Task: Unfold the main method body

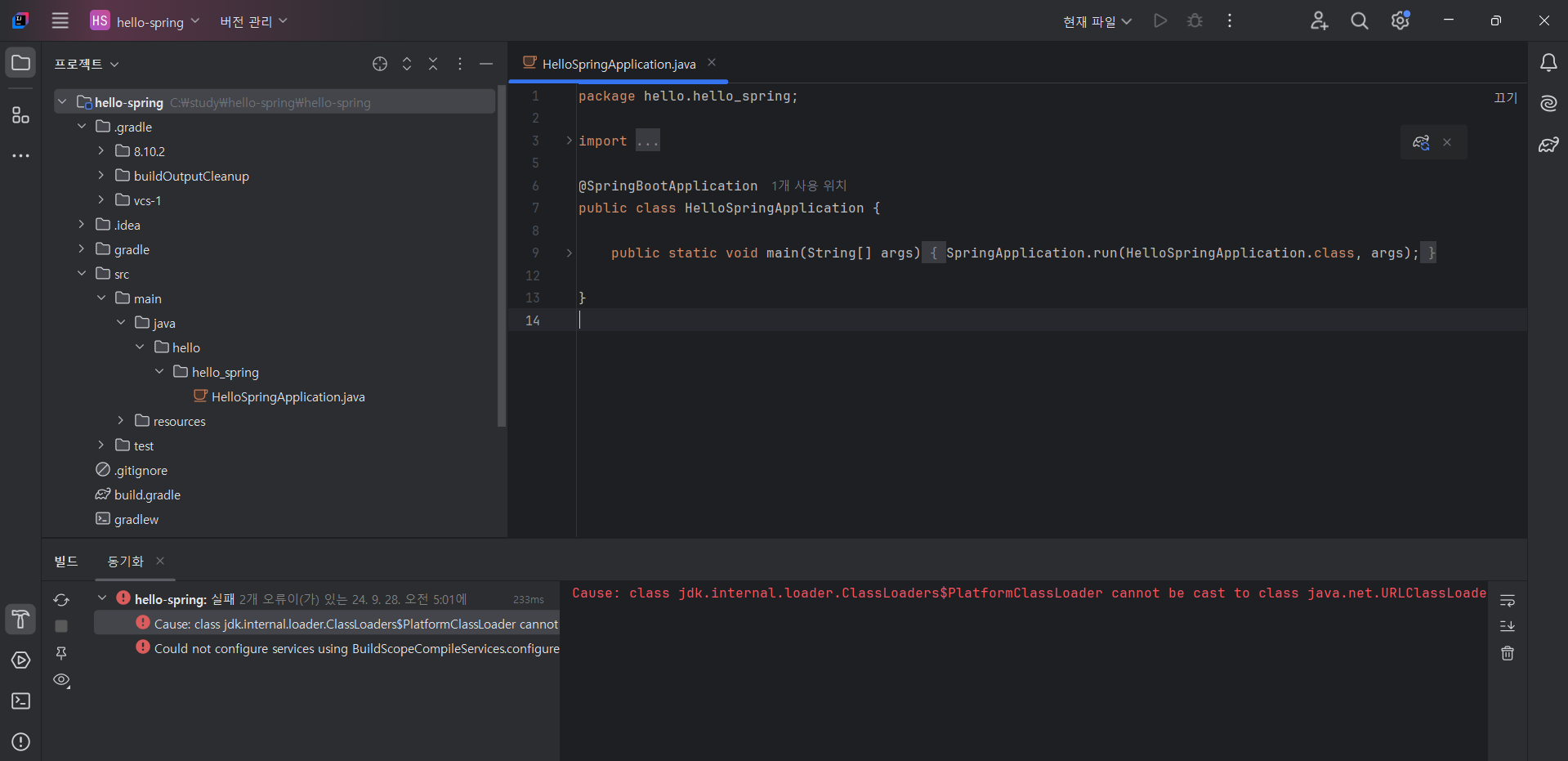Action: coord(570,253)
